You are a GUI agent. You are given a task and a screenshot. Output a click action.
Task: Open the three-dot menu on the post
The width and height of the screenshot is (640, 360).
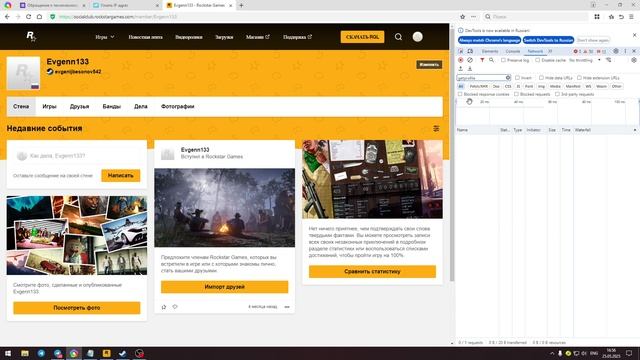click(x=287, y=307)
